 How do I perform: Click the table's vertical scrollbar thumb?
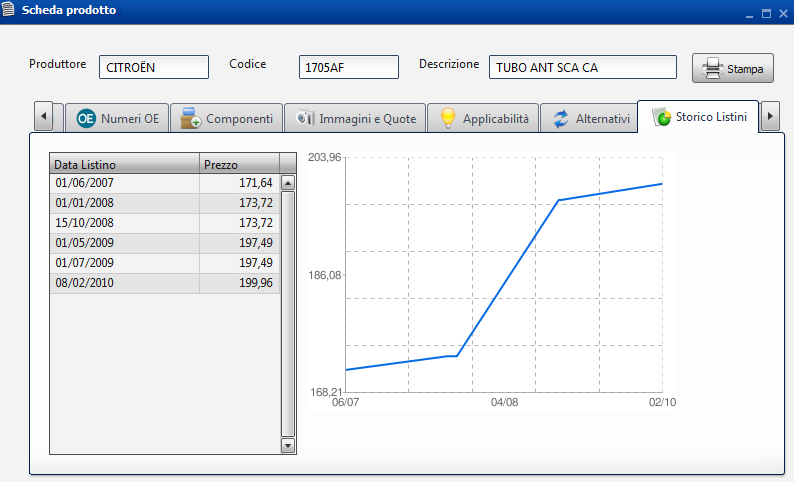(288, 314)
